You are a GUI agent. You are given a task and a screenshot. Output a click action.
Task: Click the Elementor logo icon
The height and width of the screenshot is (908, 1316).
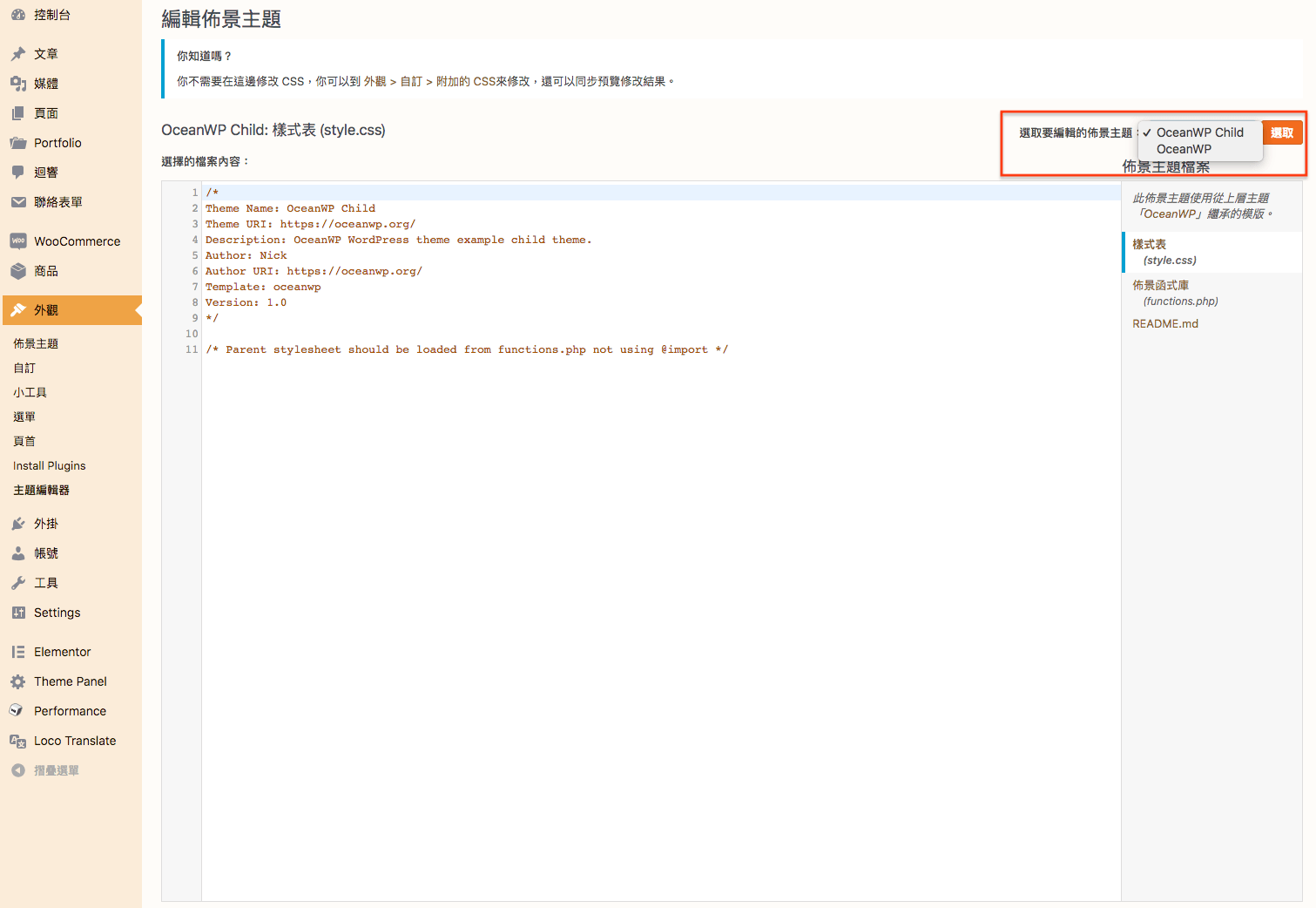(18, 652)
